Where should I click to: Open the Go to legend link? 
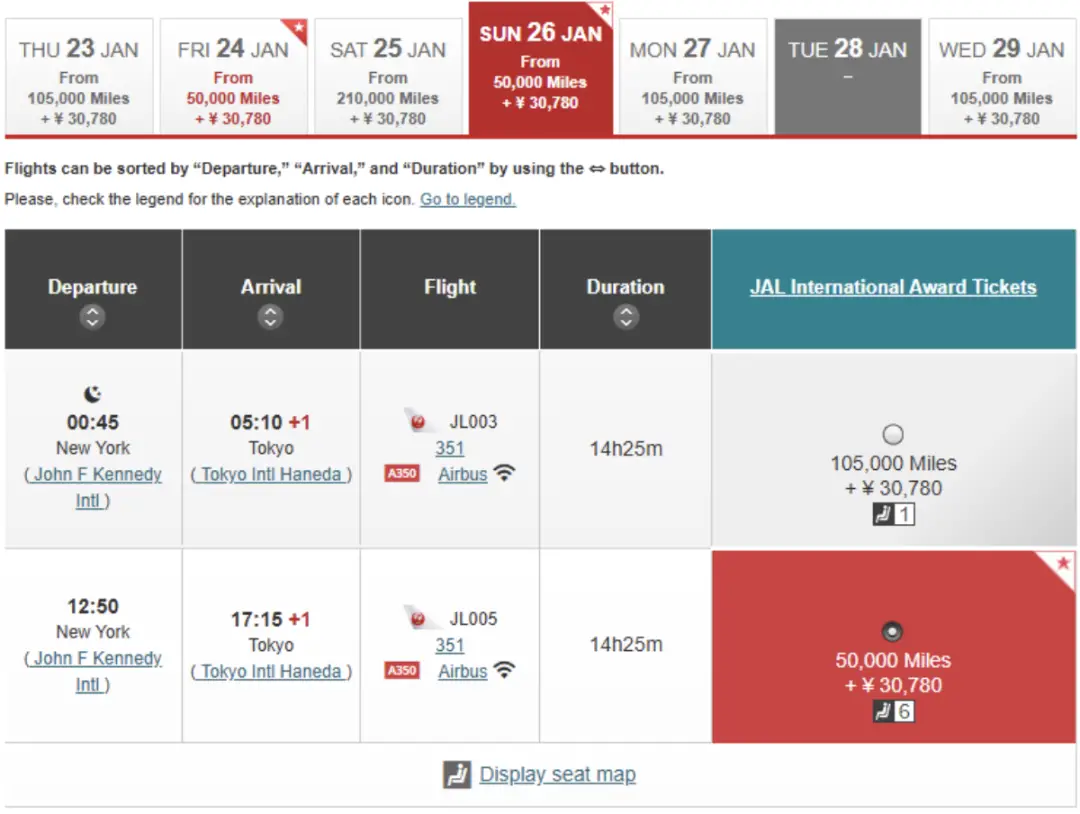click(x=468, y=199)
